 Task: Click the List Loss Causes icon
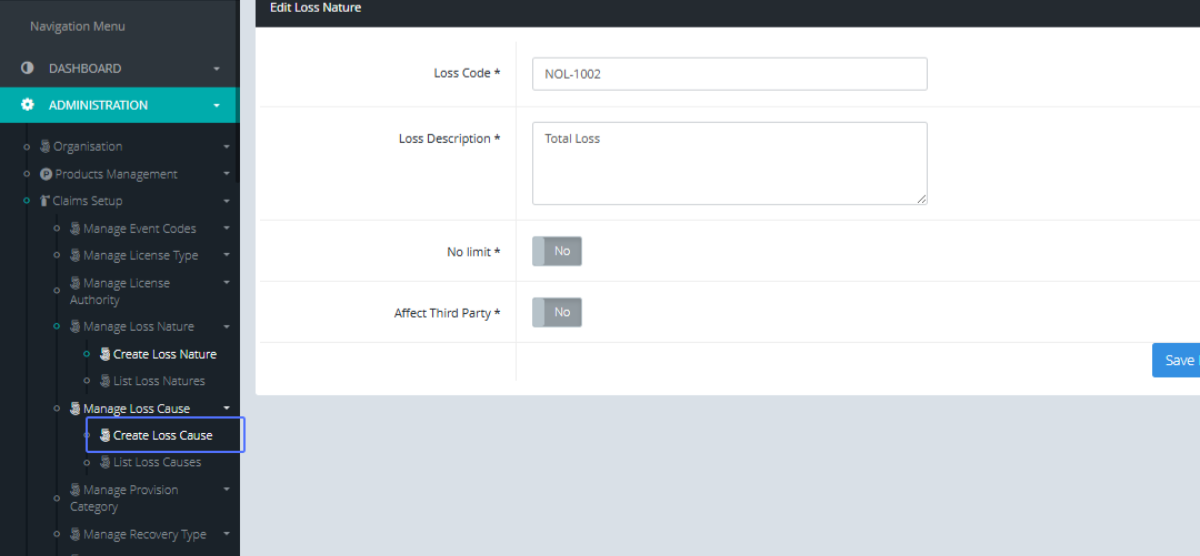[x=105, y=463]
